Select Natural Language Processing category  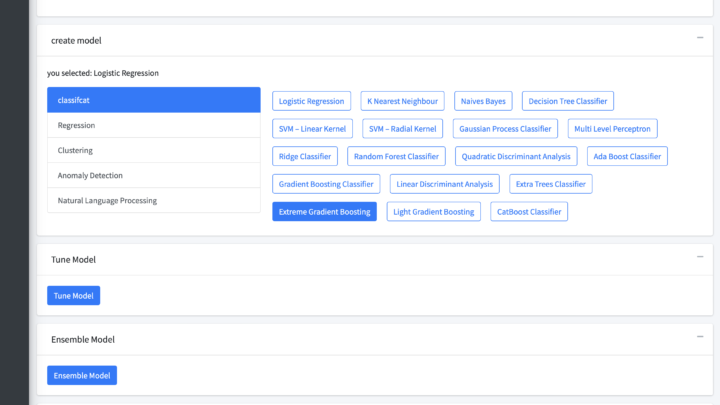(x=153, y=200)
